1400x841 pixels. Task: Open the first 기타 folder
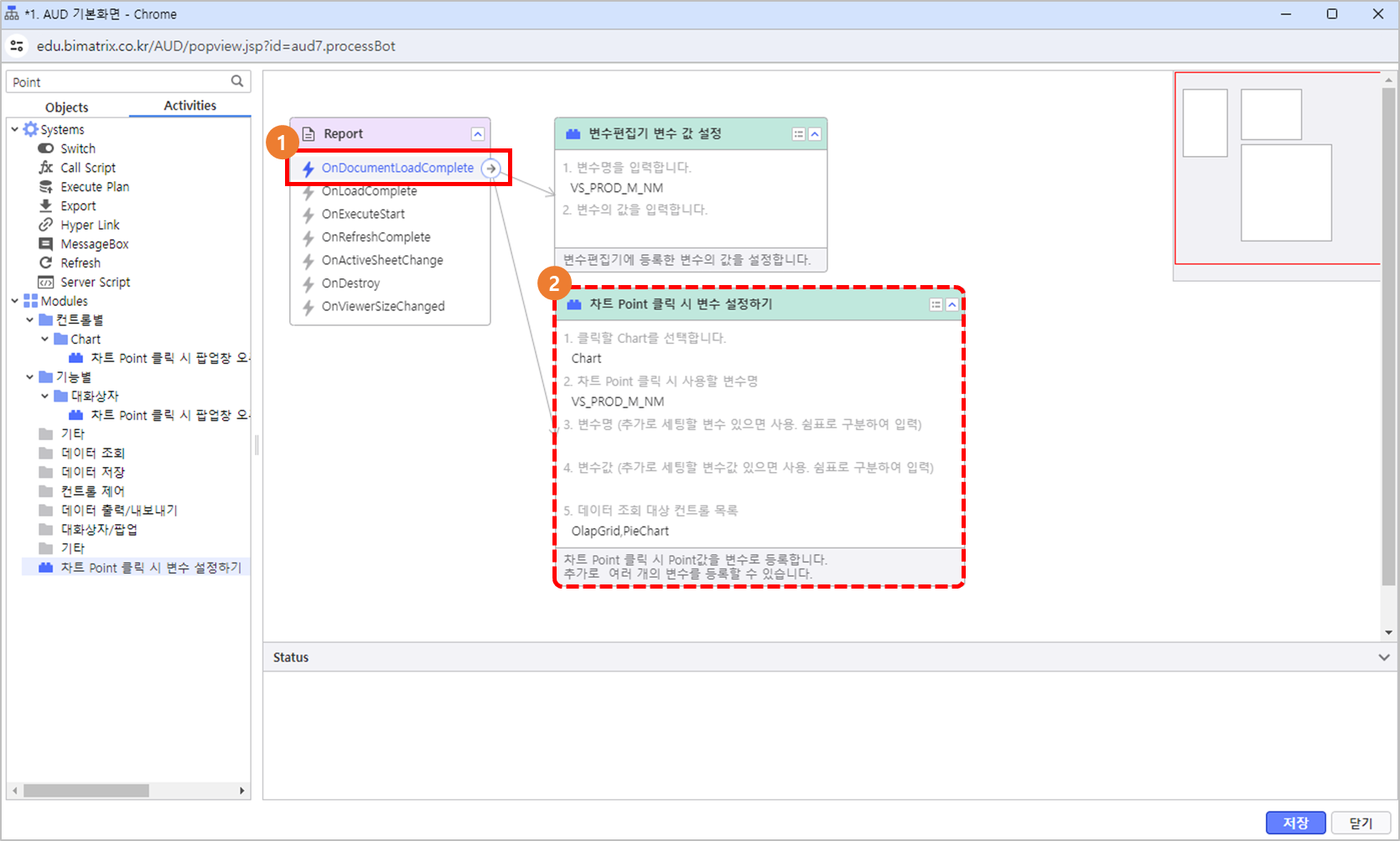(73, 434)
